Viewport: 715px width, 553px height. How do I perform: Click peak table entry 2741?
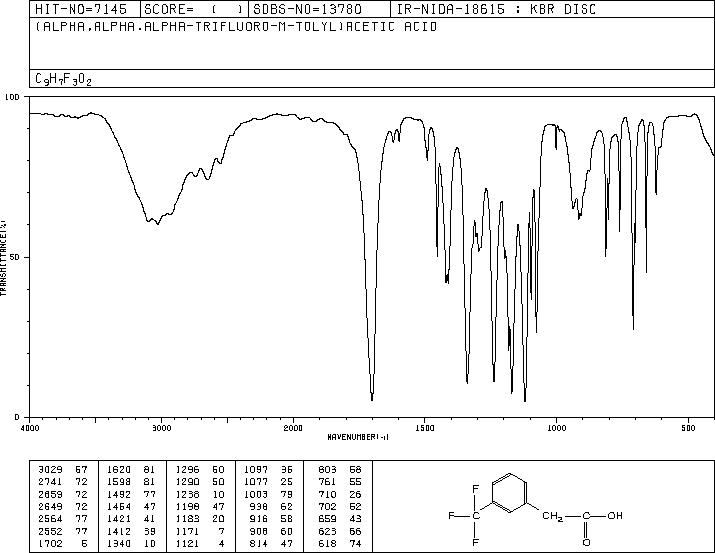click(50, 482)
